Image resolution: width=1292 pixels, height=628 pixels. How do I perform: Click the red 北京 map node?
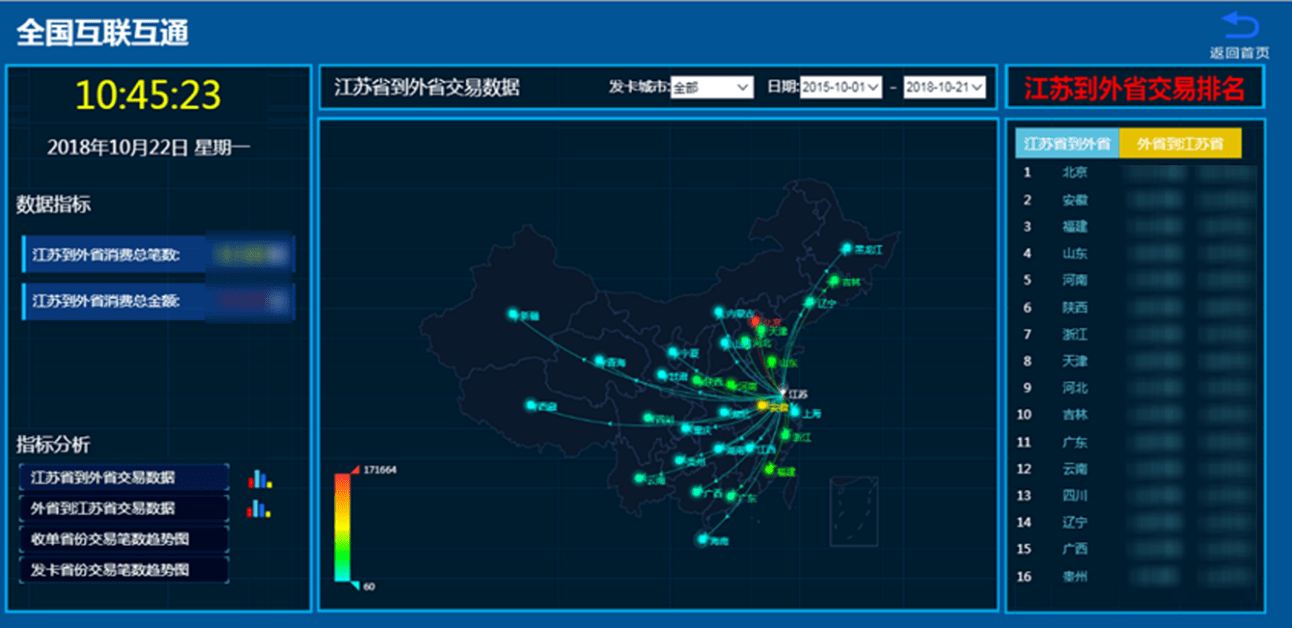click(x=756, y=321)
